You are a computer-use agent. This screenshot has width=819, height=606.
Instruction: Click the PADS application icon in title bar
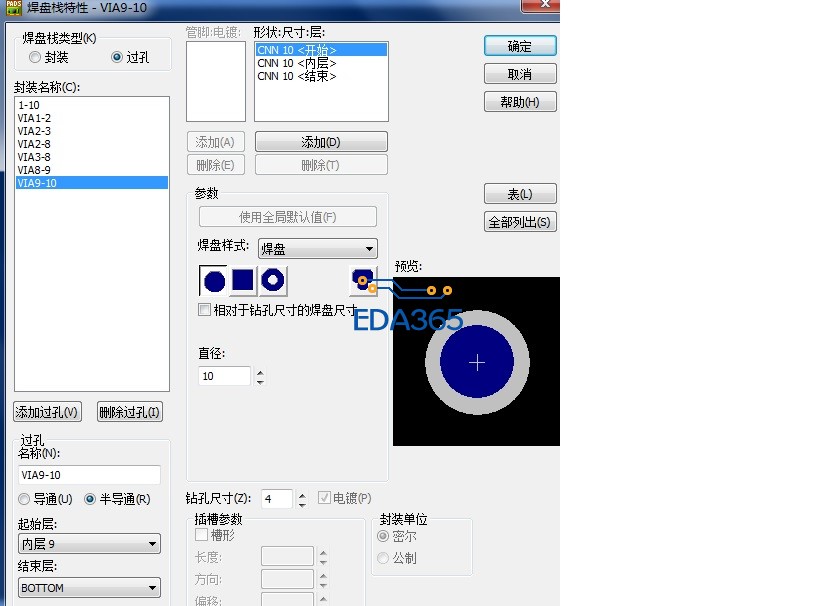click(x=13, y=7)
